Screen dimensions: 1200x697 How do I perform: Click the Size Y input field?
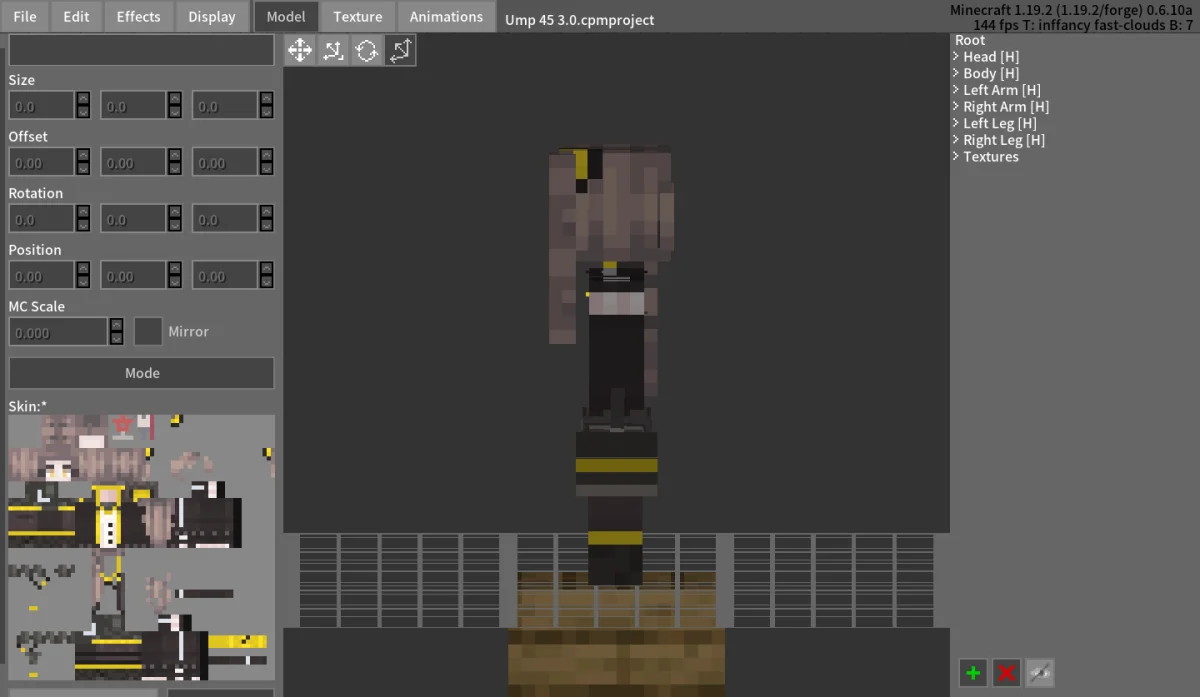[133, 106]
